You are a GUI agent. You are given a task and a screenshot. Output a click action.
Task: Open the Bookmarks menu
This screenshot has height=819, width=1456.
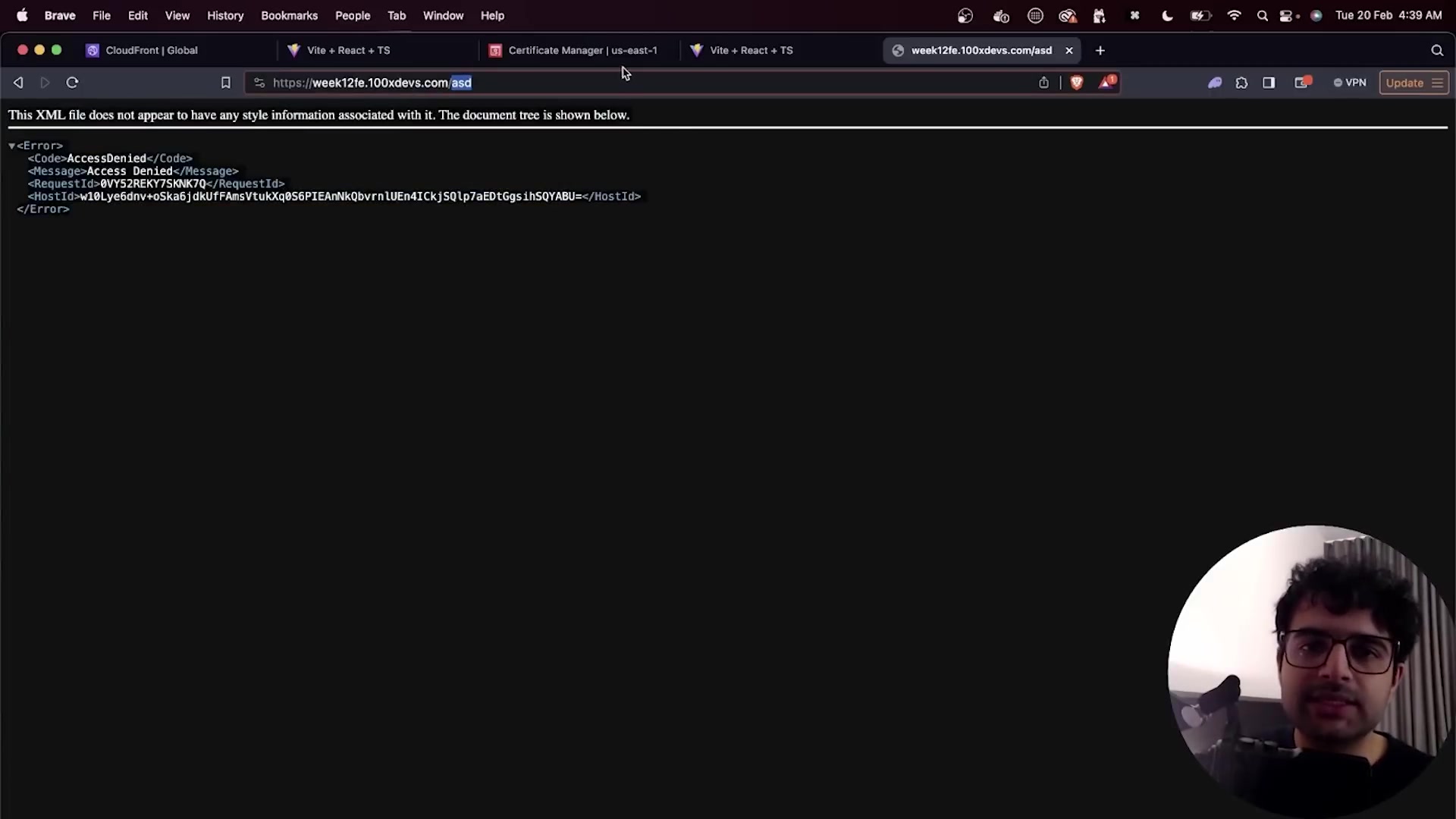[289, 15]
